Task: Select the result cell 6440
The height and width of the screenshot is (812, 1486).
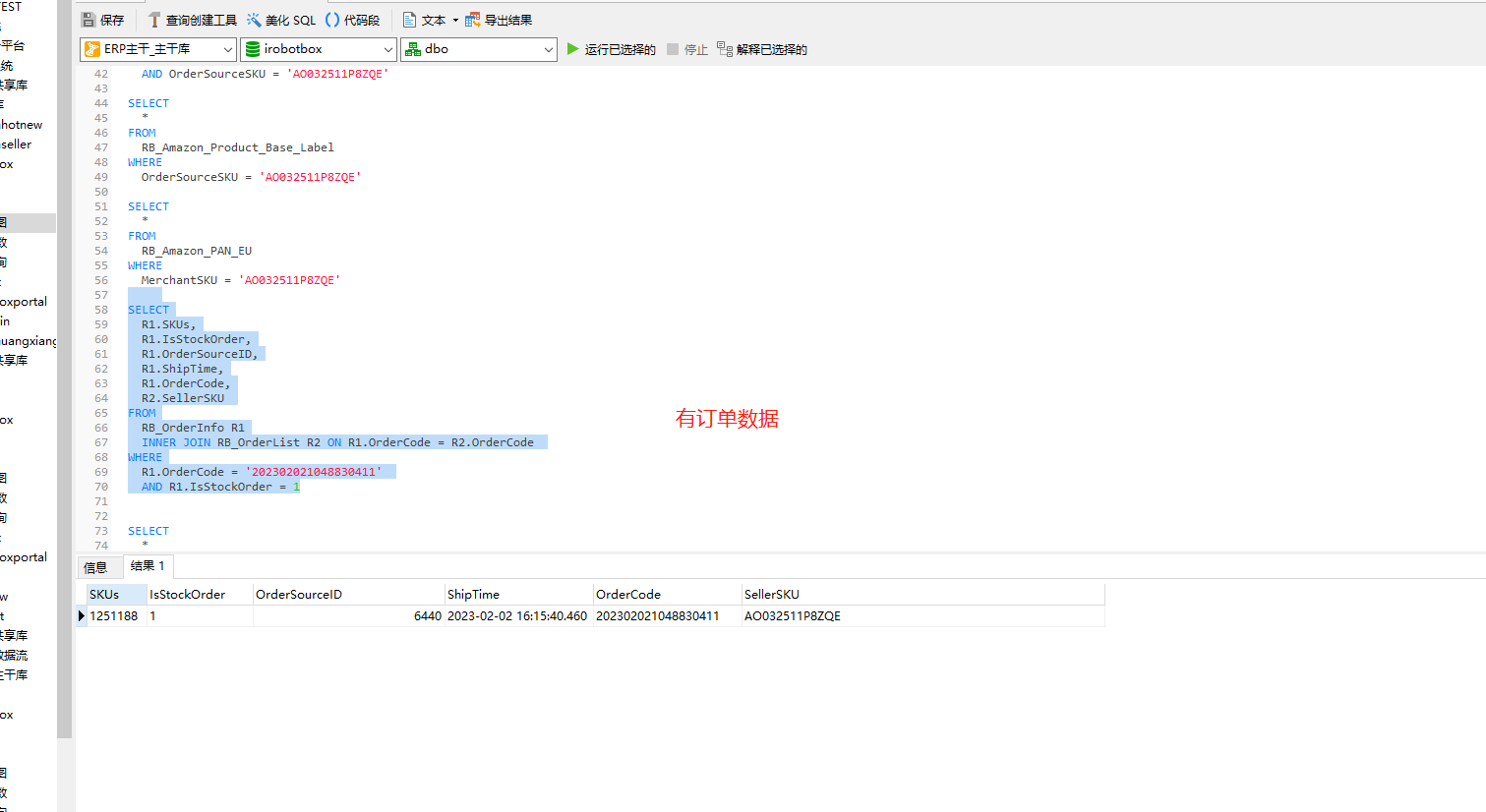Action: pyautogui.click(x=348, y=616)
